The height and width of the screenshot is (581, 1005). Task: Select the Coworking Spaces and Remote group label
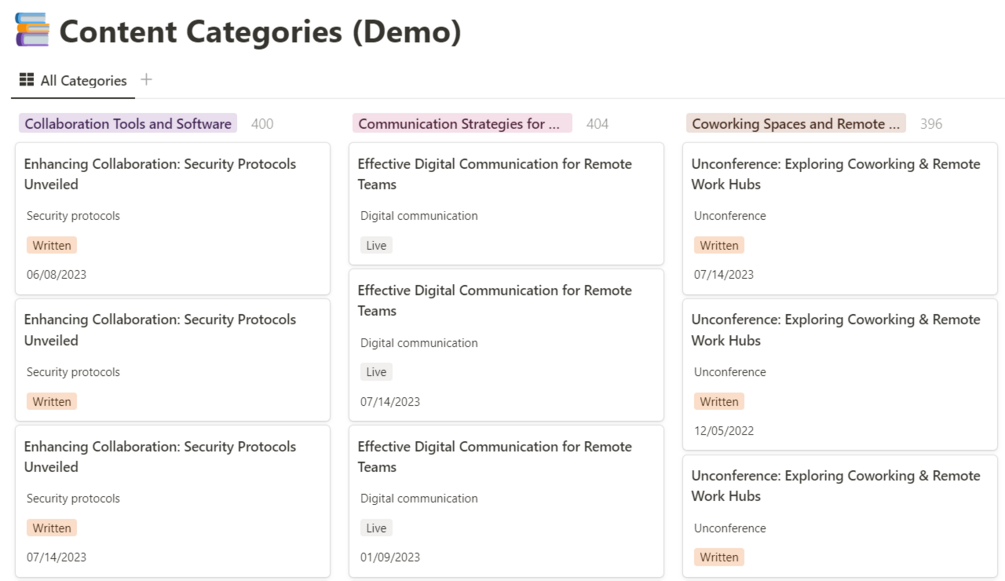(795, 124)
